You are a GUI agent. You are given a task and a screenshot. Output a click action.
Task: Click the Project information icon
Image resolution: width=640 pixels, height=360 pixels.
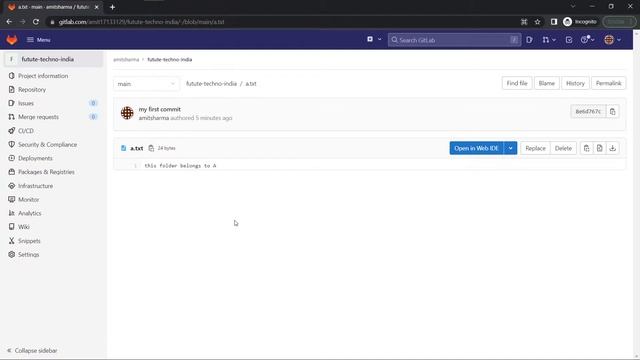point(11,76)
